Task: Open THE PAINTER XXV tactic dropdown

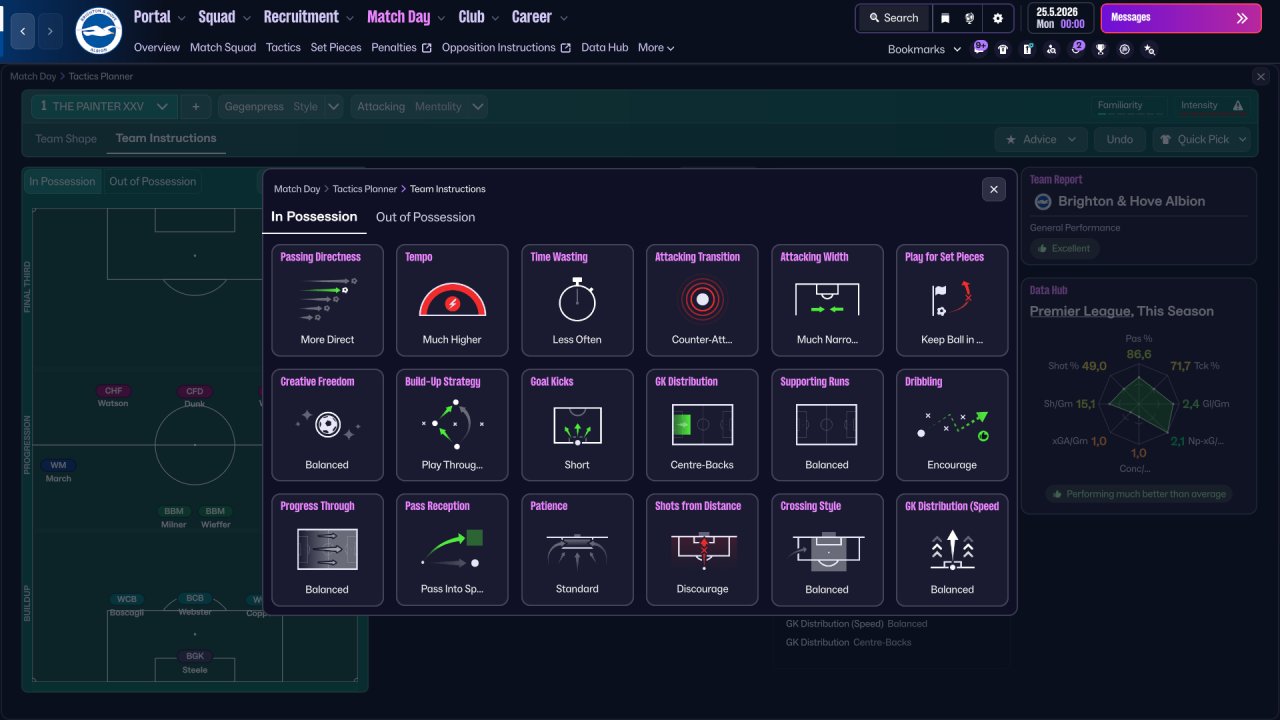Action: tap(104, 106)
